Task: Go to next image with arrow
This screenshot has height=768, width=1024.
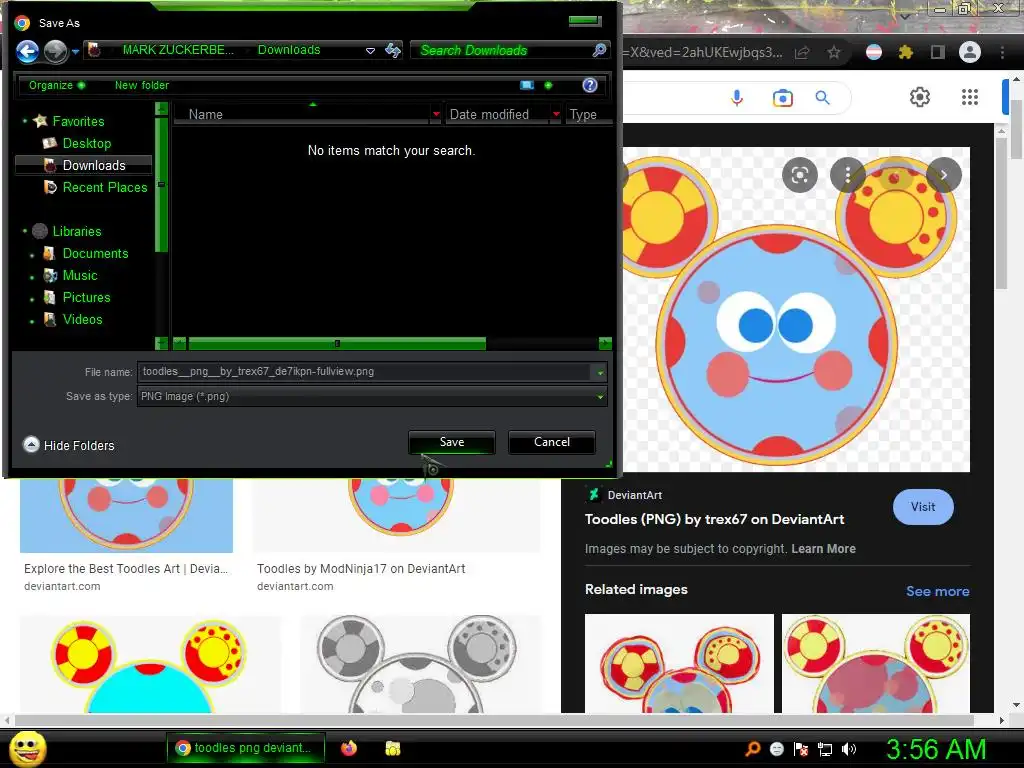Action: (944, 175)
